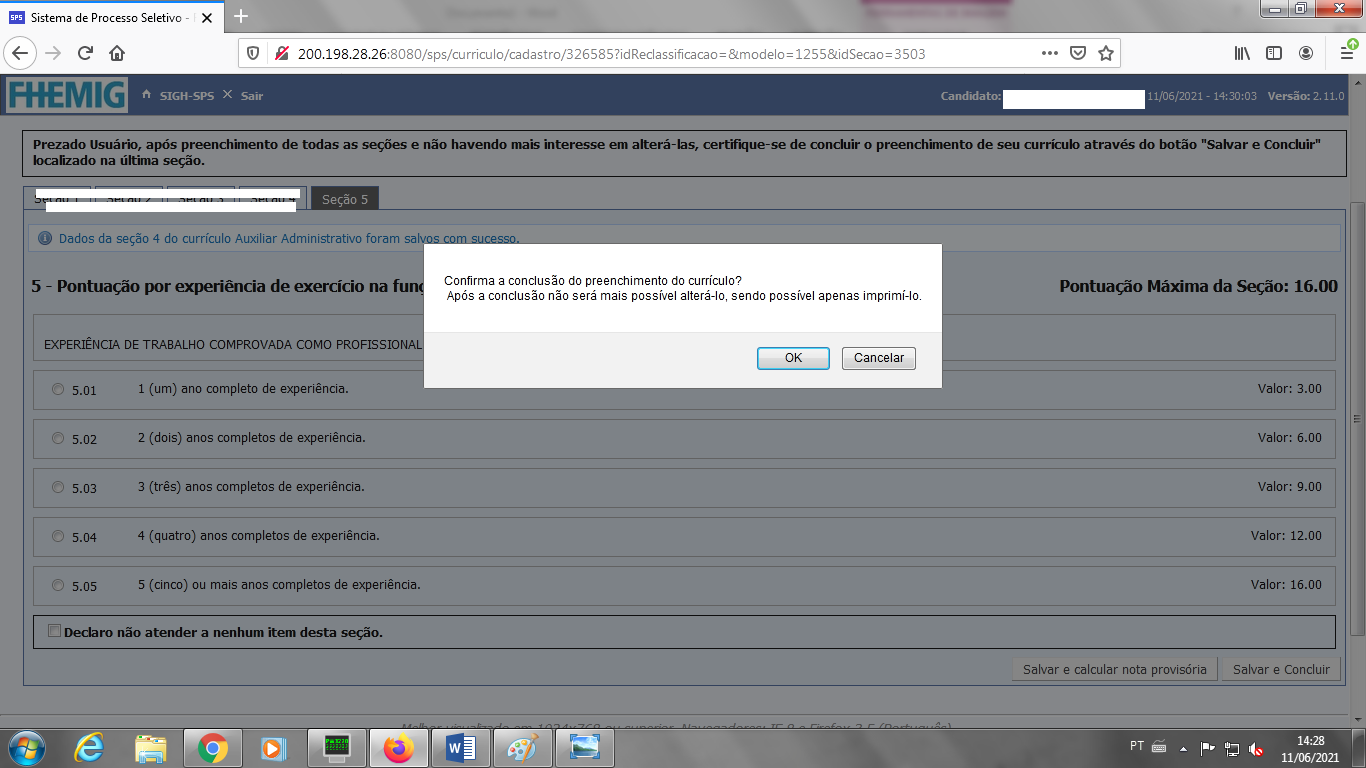Select radio 5.03 three years of experience

pyautogui.click(x=58, y=487)
